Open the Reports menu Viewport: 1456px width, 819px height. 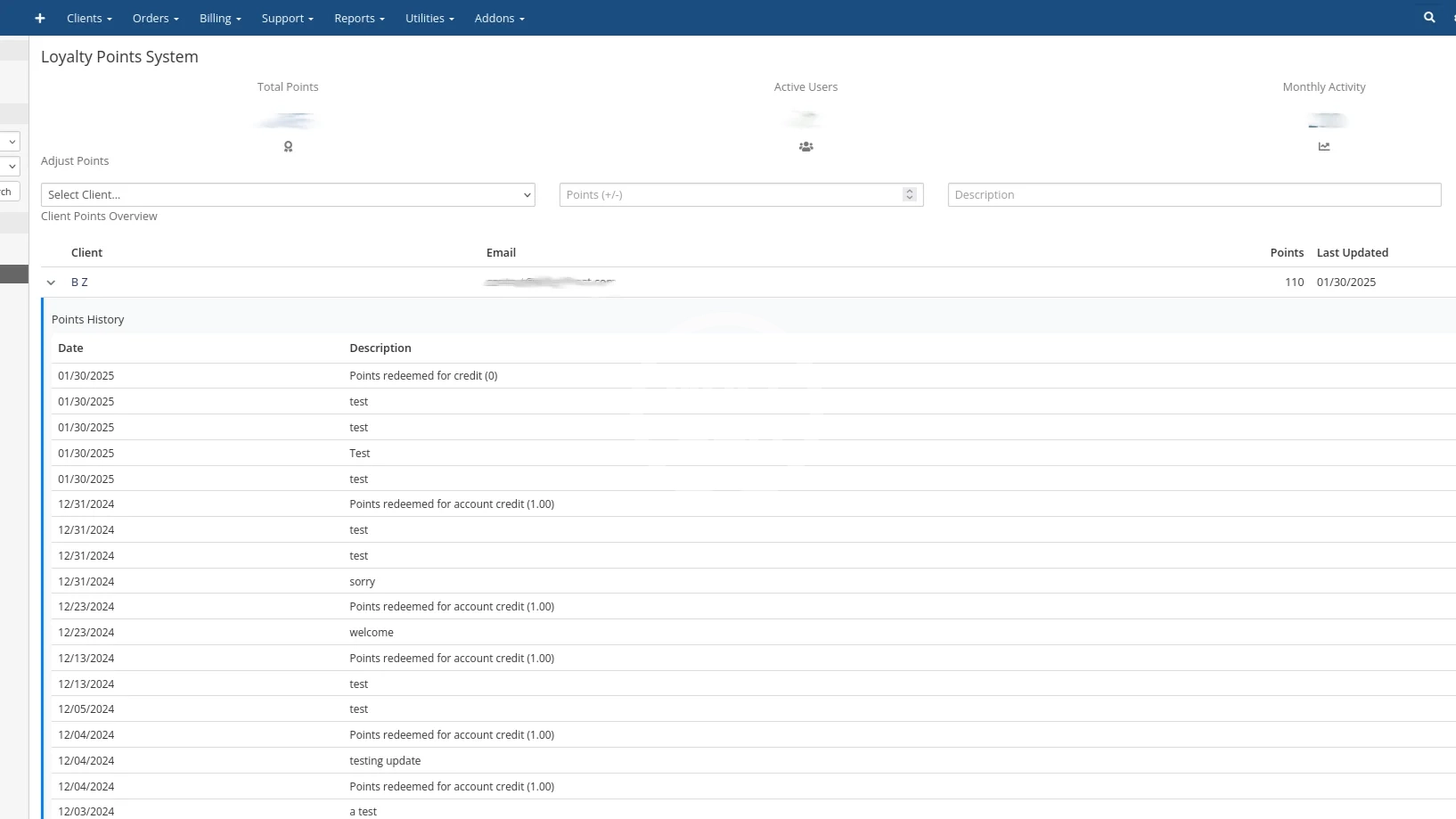click(359, 18)
